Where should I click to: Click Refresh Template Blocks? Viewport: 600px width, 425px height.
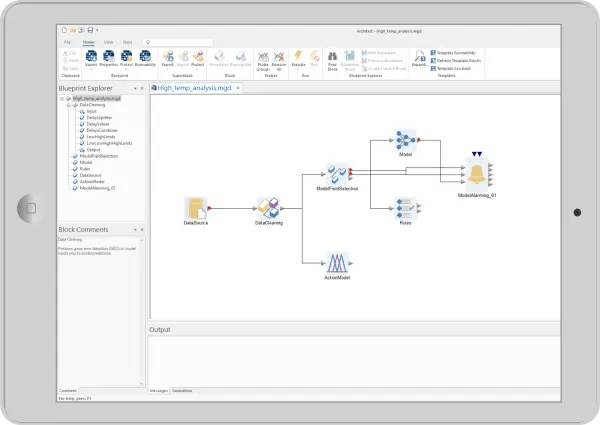click(455, 59)
